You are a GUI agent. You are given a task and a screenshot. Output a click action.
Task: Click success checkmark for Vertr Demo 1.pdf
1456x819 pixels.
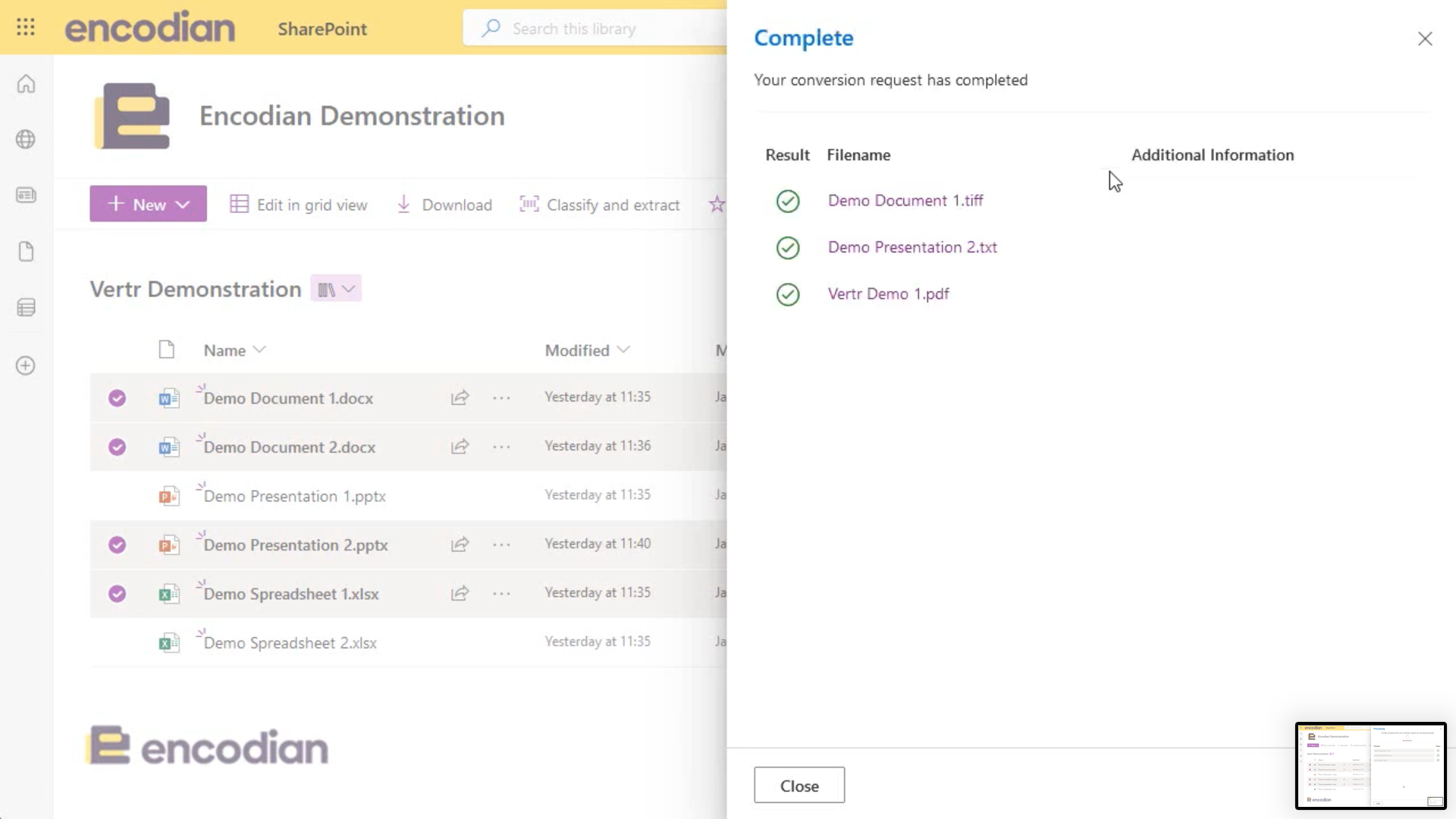coord(788,294)
